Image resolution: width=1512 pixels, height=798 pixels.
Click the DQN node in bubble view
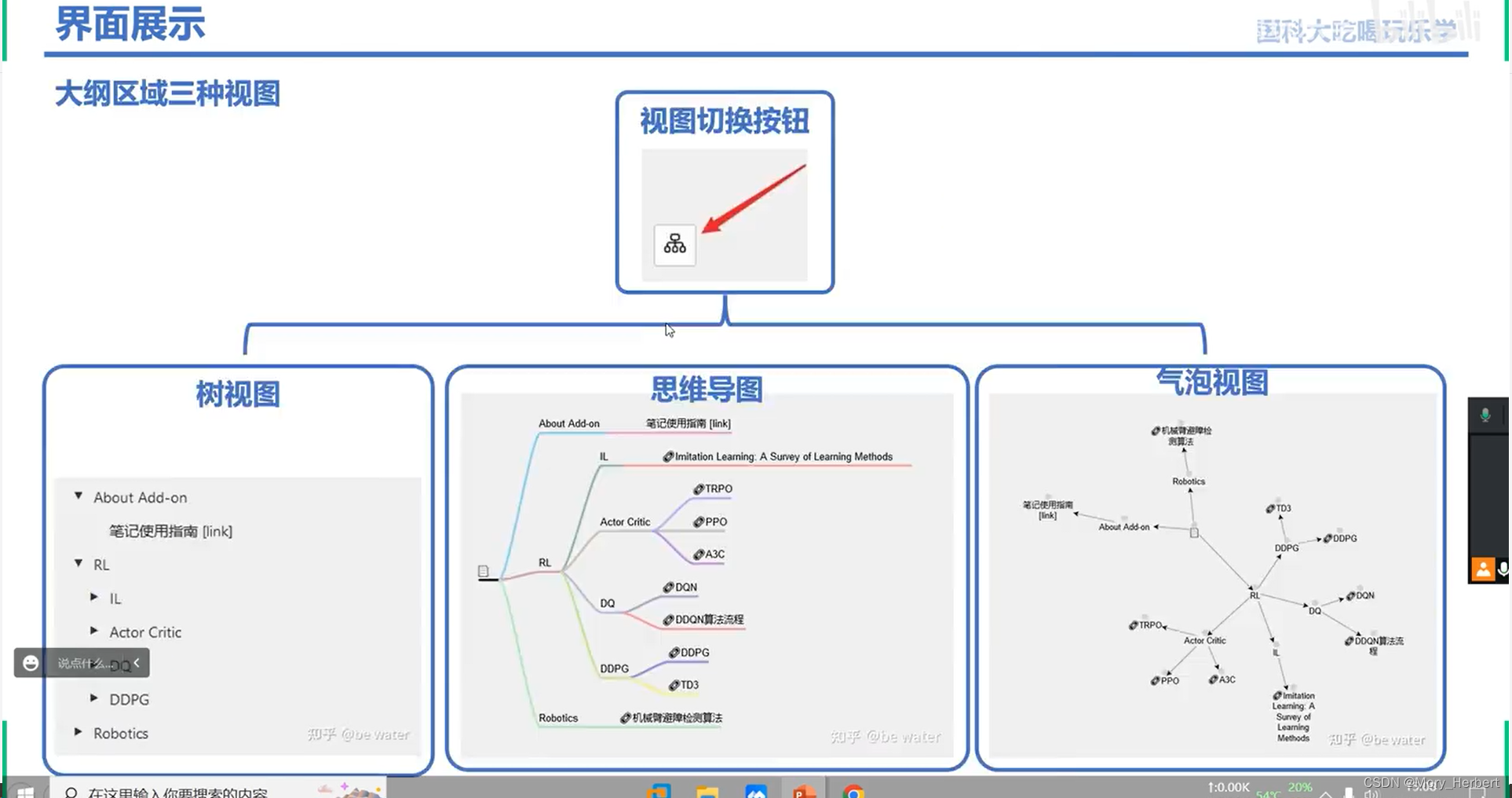pos(1360,595)
